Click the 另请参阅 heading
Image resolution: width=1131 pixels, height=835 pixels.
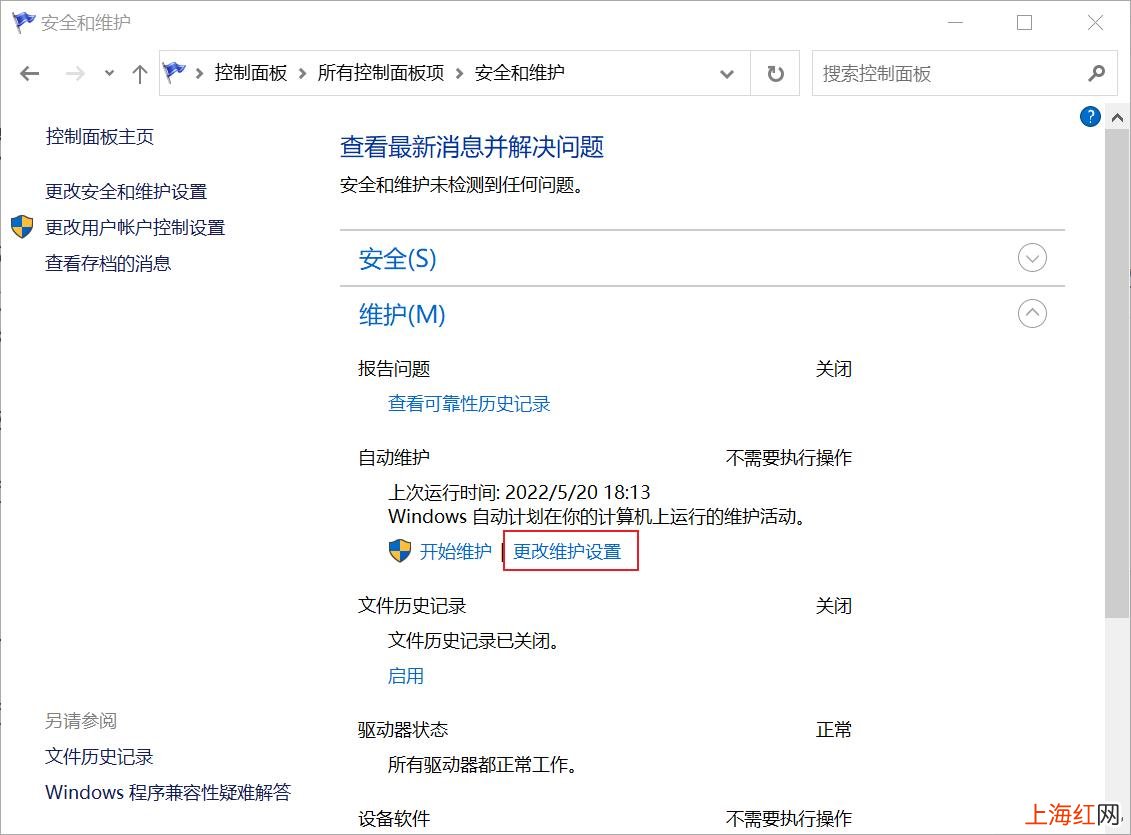81,720
